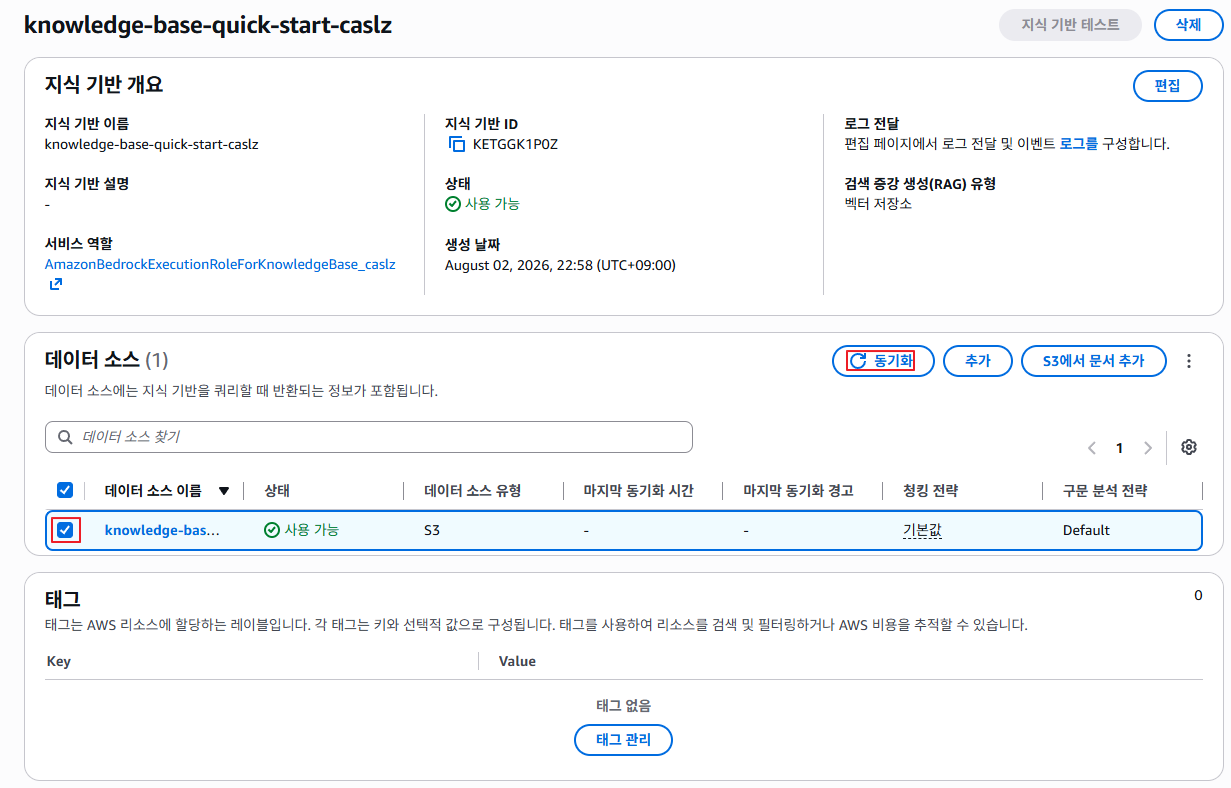Toggle the select-all data sources checkbox

tap(65, 490)
